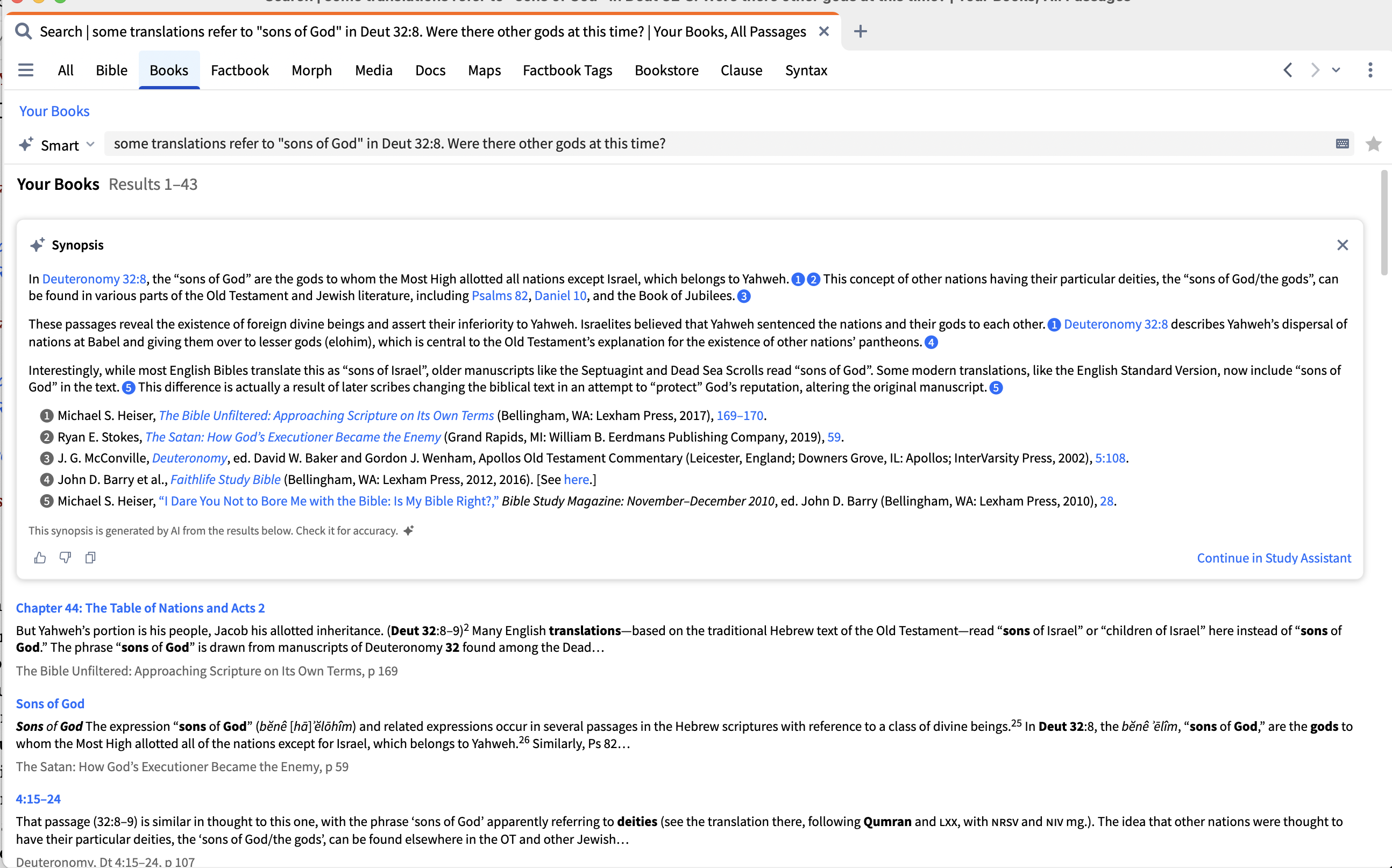
Task: Click the hamburger menu icon
Action: (26, 70)
